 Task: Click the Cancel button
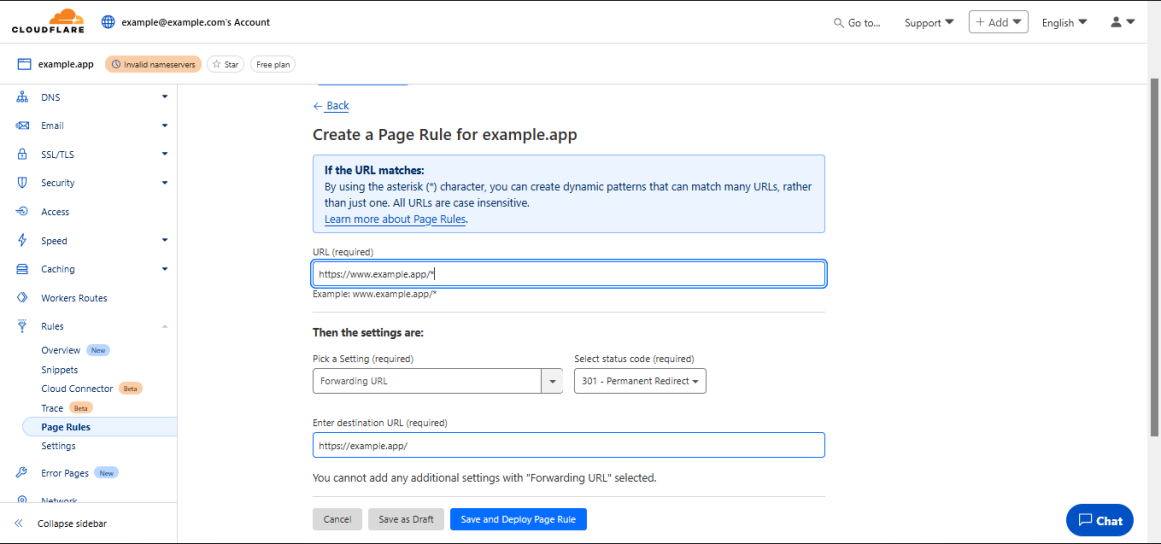(x=337, y=520)
